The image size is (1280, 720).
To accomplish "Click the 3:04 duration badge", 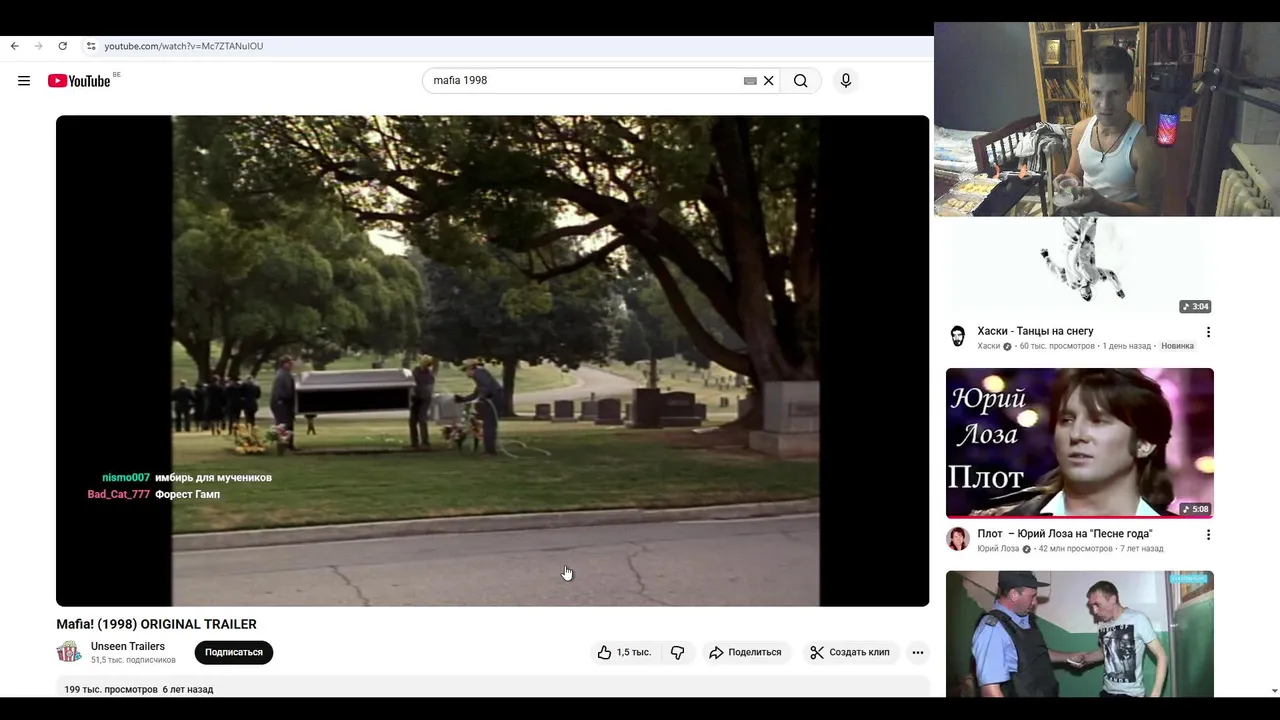I will tap(1195, 306).
